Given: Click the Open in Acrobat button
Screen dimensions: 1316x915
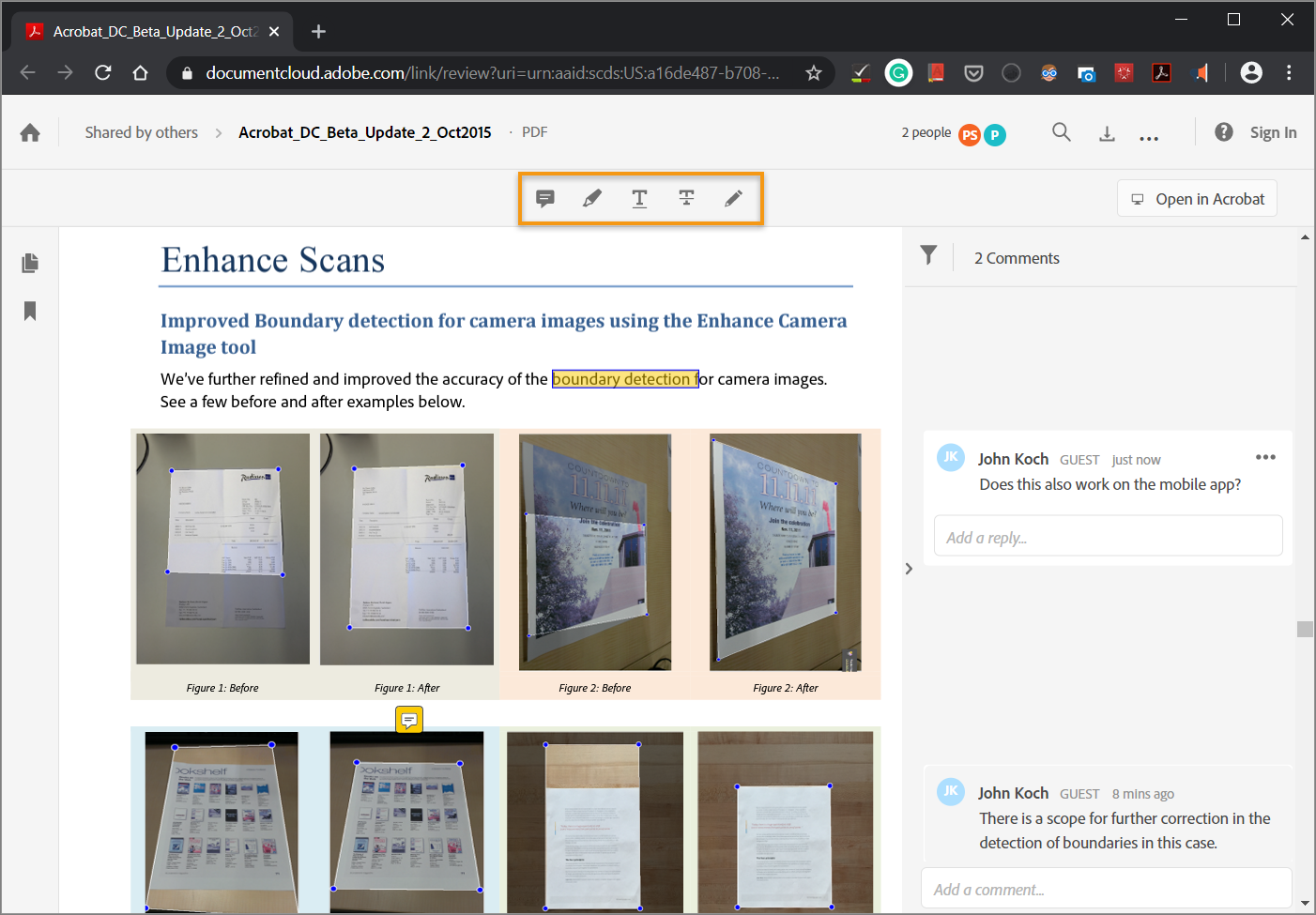Looking at the screenshot, I should click(x=1197, y=198).
